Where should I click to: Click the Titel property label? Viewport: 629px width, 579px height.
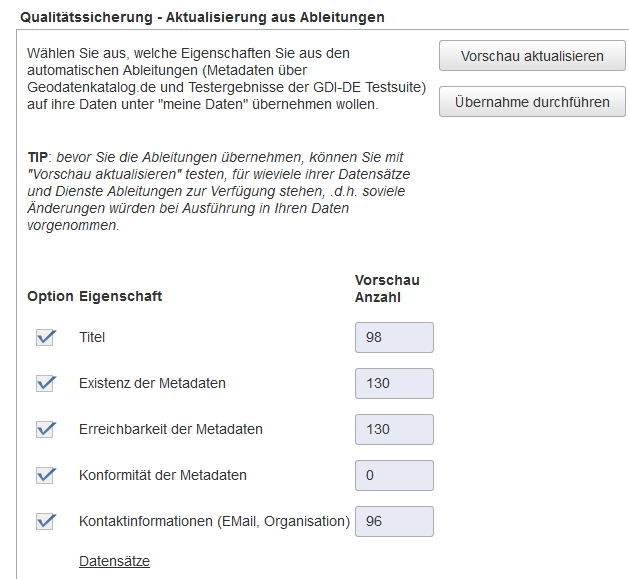92,337
